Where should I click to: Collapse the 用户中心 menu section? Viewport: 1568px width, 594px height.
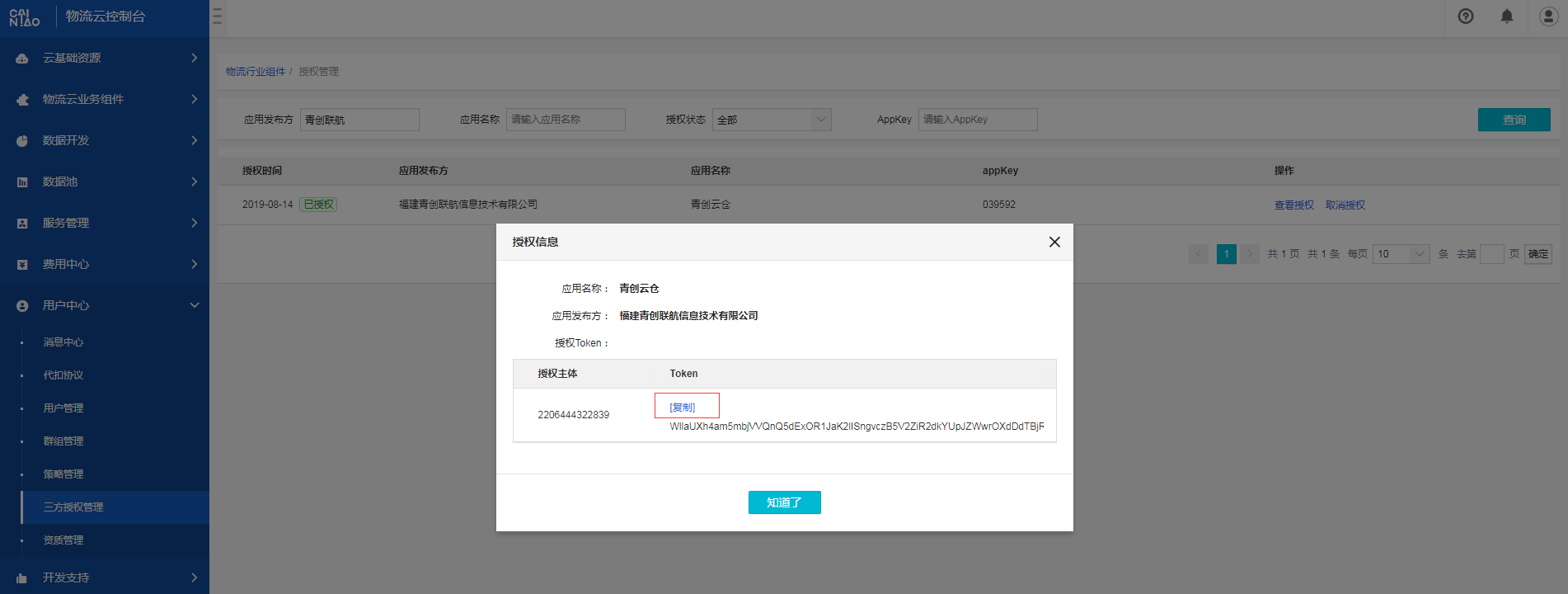point(194,305)
